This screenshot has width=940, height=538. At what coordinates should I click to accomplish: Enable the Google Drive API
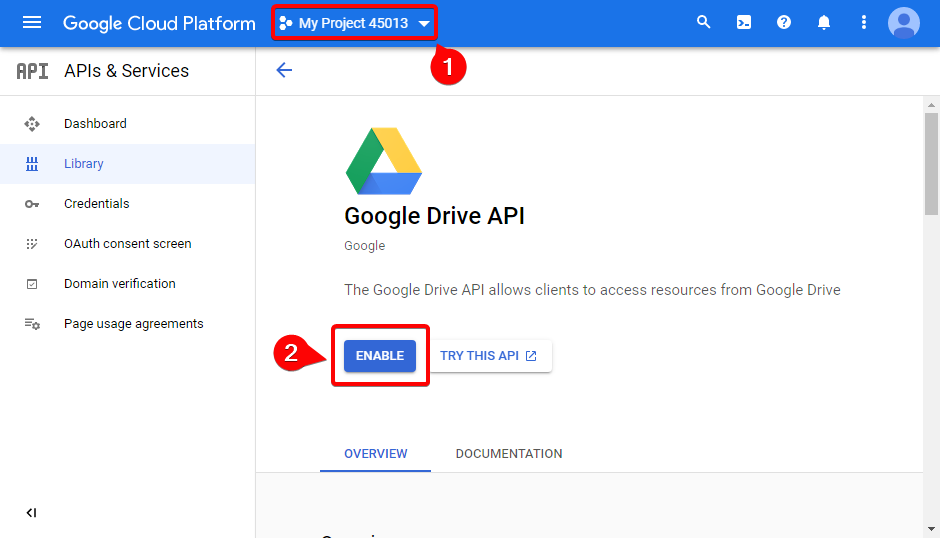[x=380, y=356]
